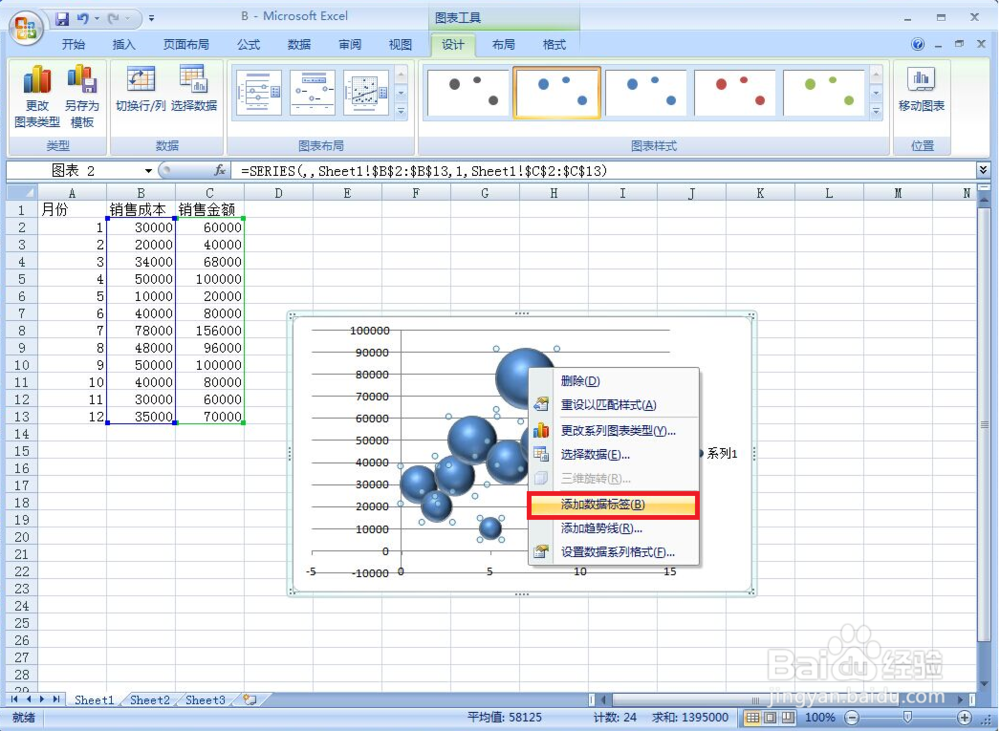This screenshot has height=731, width=1000.
Task: Click the Office button logo
Action: 26,27
